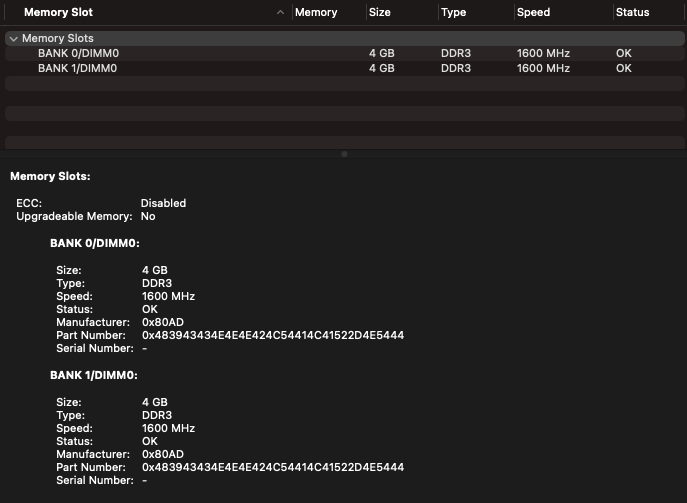Viewport: 687px width, 503px height.
Task: Click the Memory column header
Action: pos(316,13)
